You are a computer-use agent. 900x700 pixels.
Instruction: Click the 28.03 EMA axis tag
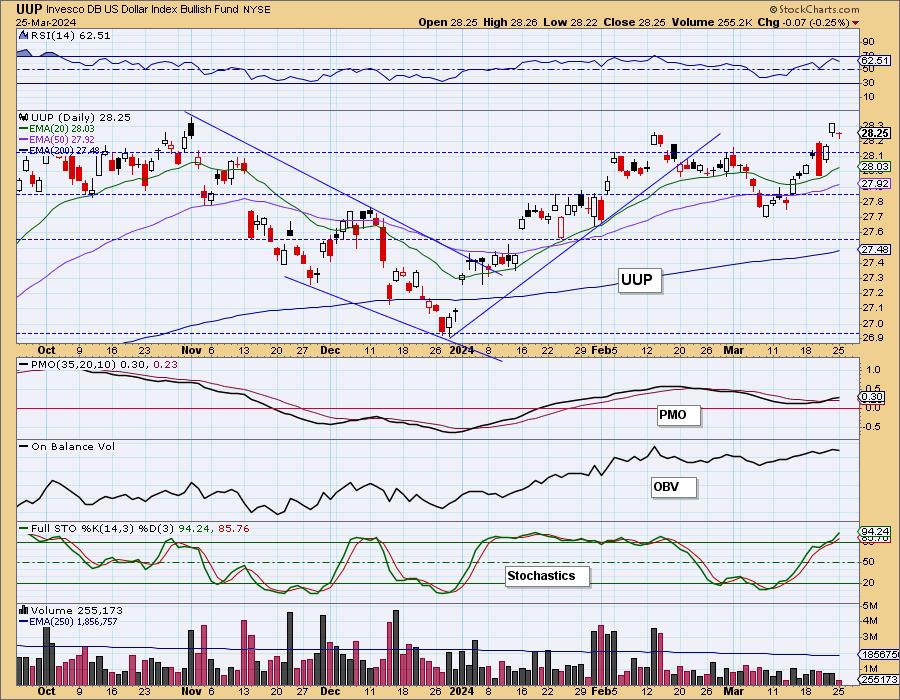pyautogui.click(x=875, y=167)
